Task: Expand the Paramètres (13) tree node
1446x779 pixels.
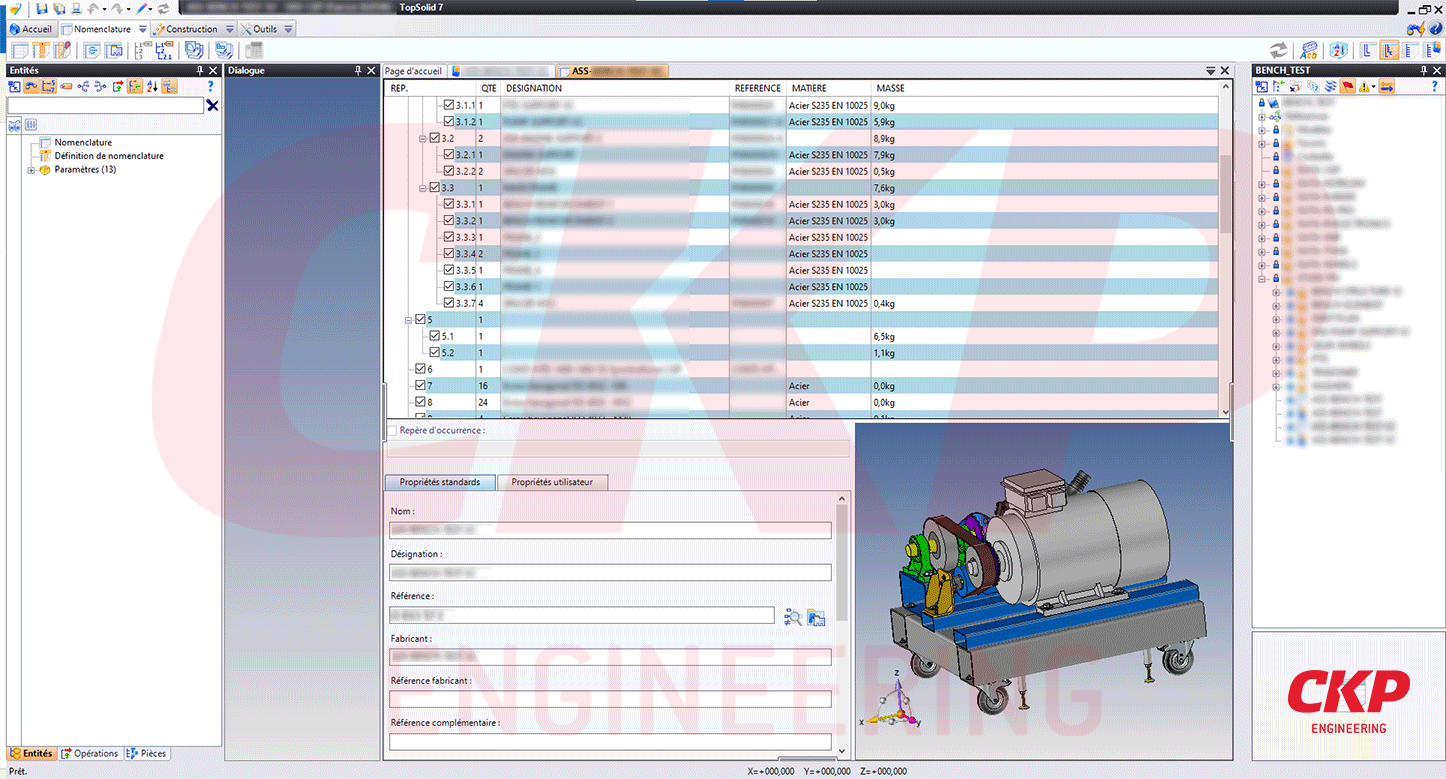Action: pos(31,170)
